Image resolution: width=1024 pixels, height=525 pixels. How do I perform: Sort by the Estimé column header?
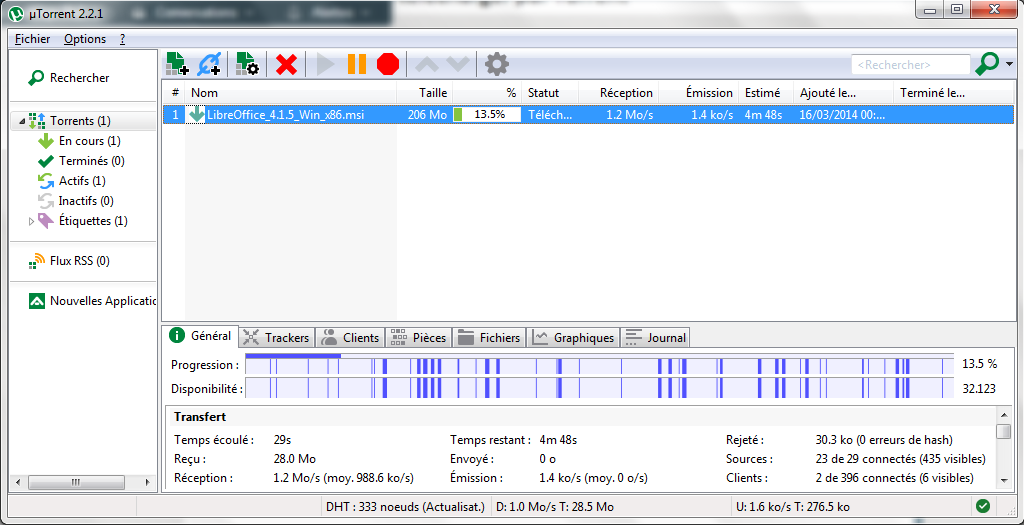(767, 93)
